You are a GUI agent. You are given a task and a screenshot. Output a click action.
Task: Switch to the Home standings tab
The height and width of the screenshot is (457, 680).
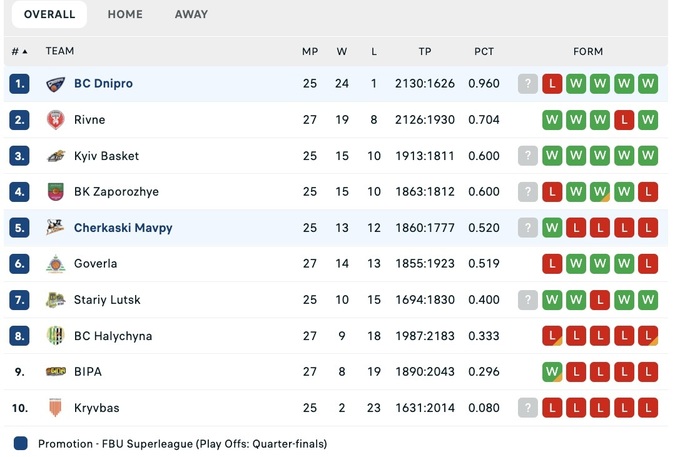(x=125, y=14)
